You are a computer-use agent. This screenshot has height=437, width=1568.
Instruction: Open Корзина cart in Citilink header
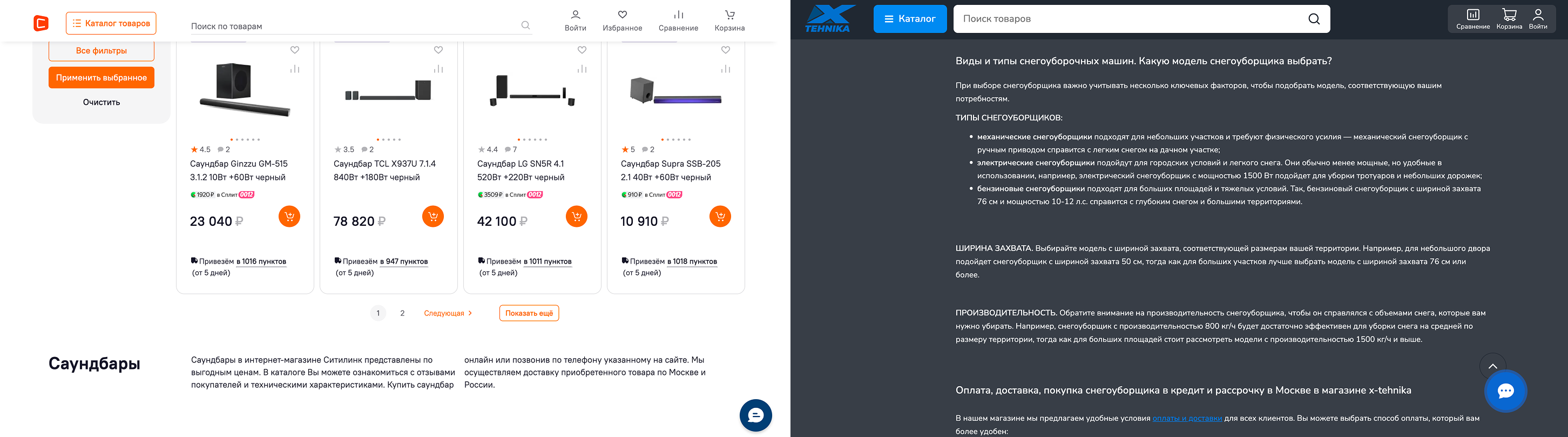click(x=730, y=21)
